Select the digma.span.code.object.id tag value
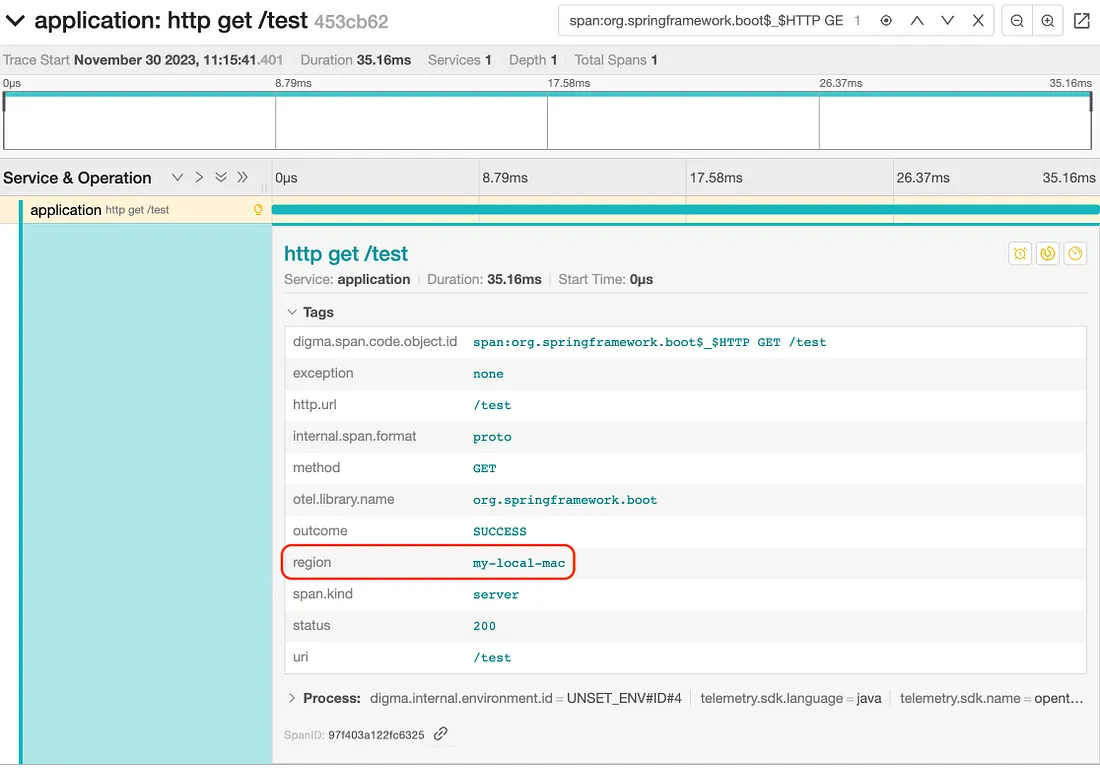1100x771 pixels. 651,342
